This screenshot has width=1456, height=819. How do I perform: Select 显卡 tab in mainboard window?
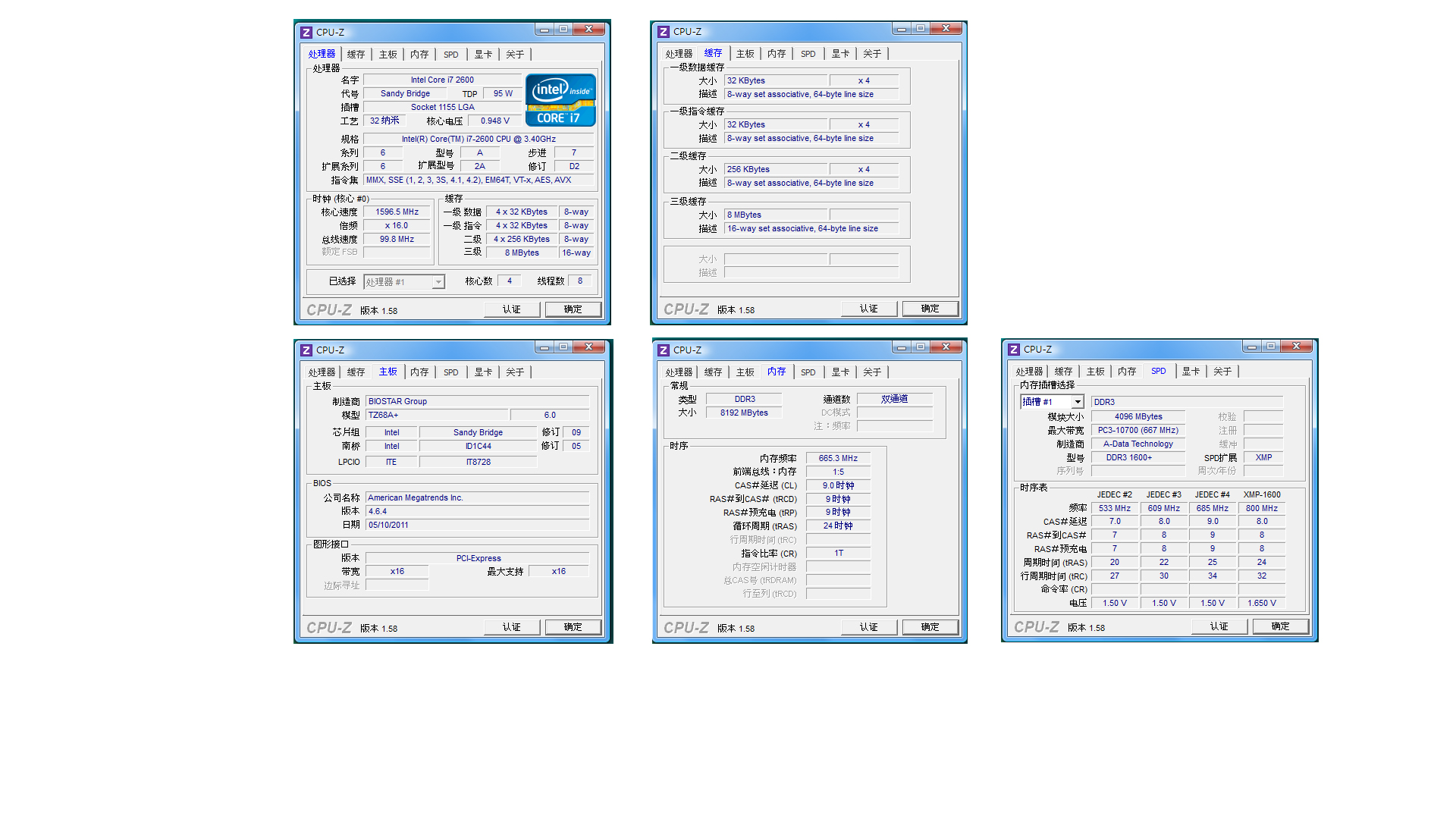click(x=483, y=372)
